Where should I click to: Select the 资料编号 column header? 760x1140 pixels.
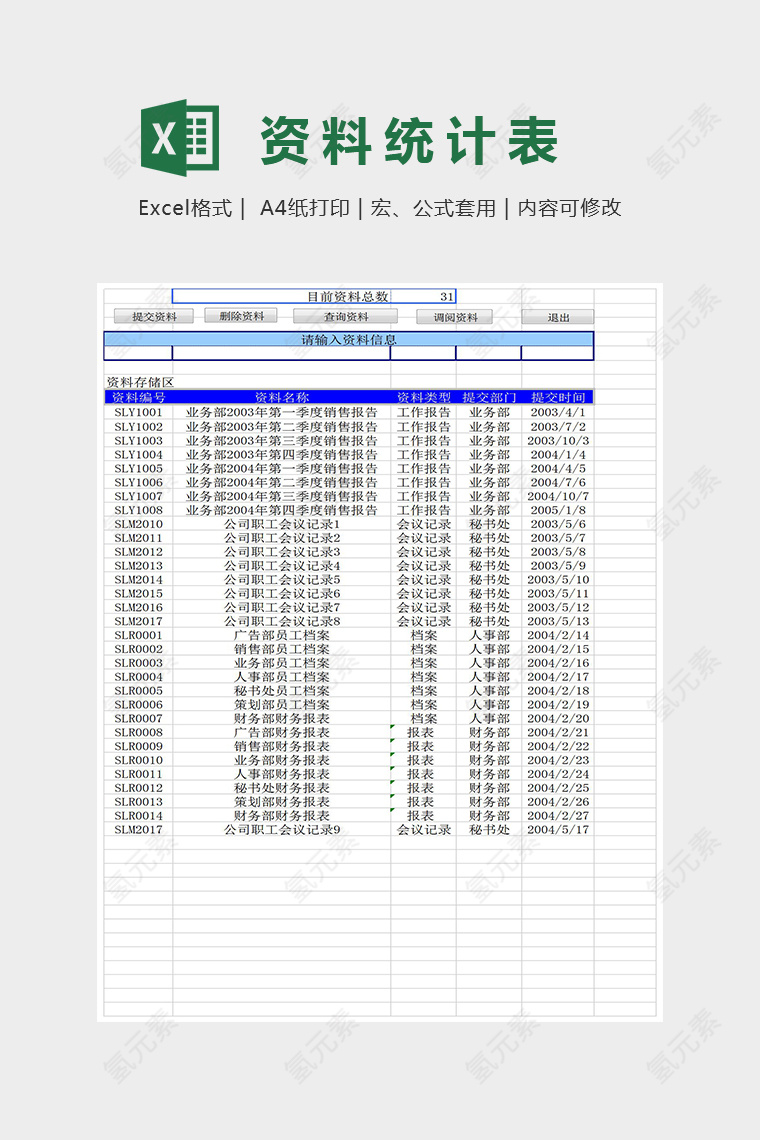point(138,397)
